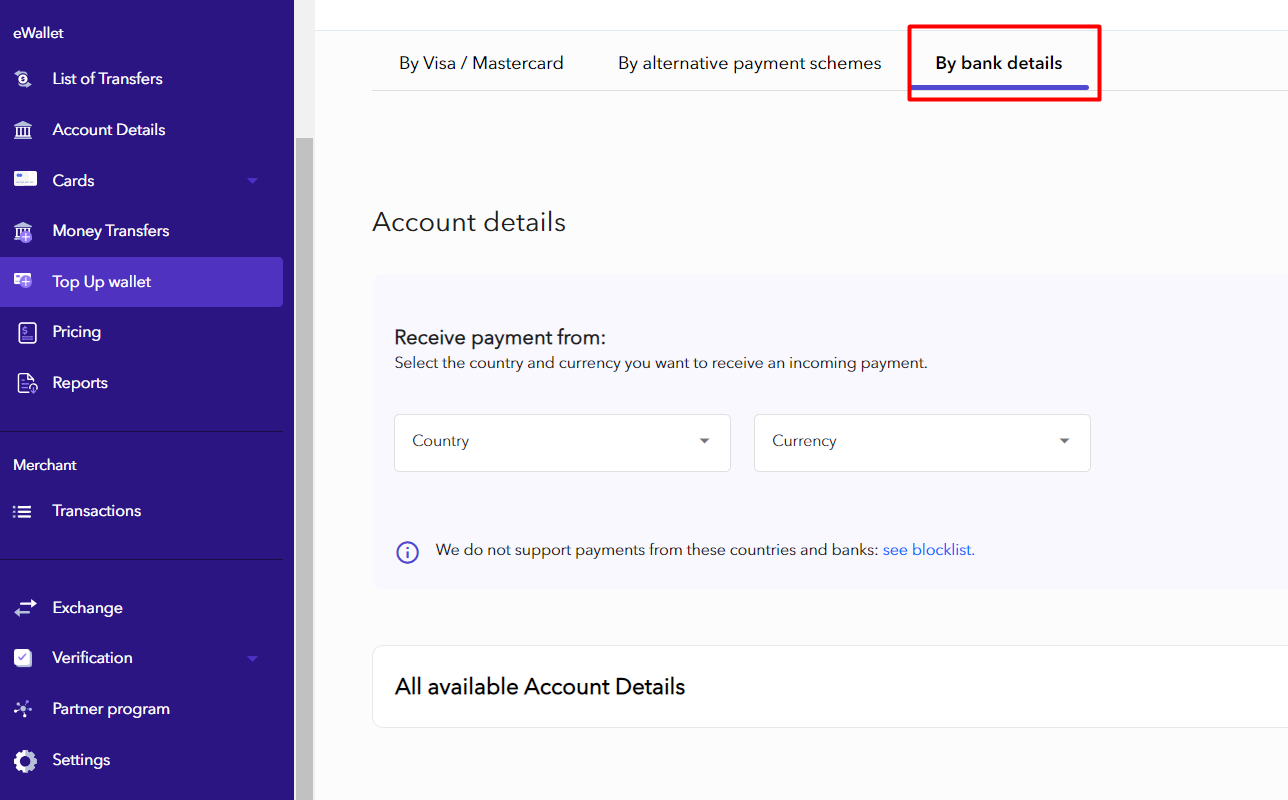The height and width of the screenshot is (800, 1288).
Task: Click the Exchange arrows icon
Action: (25, 608)
